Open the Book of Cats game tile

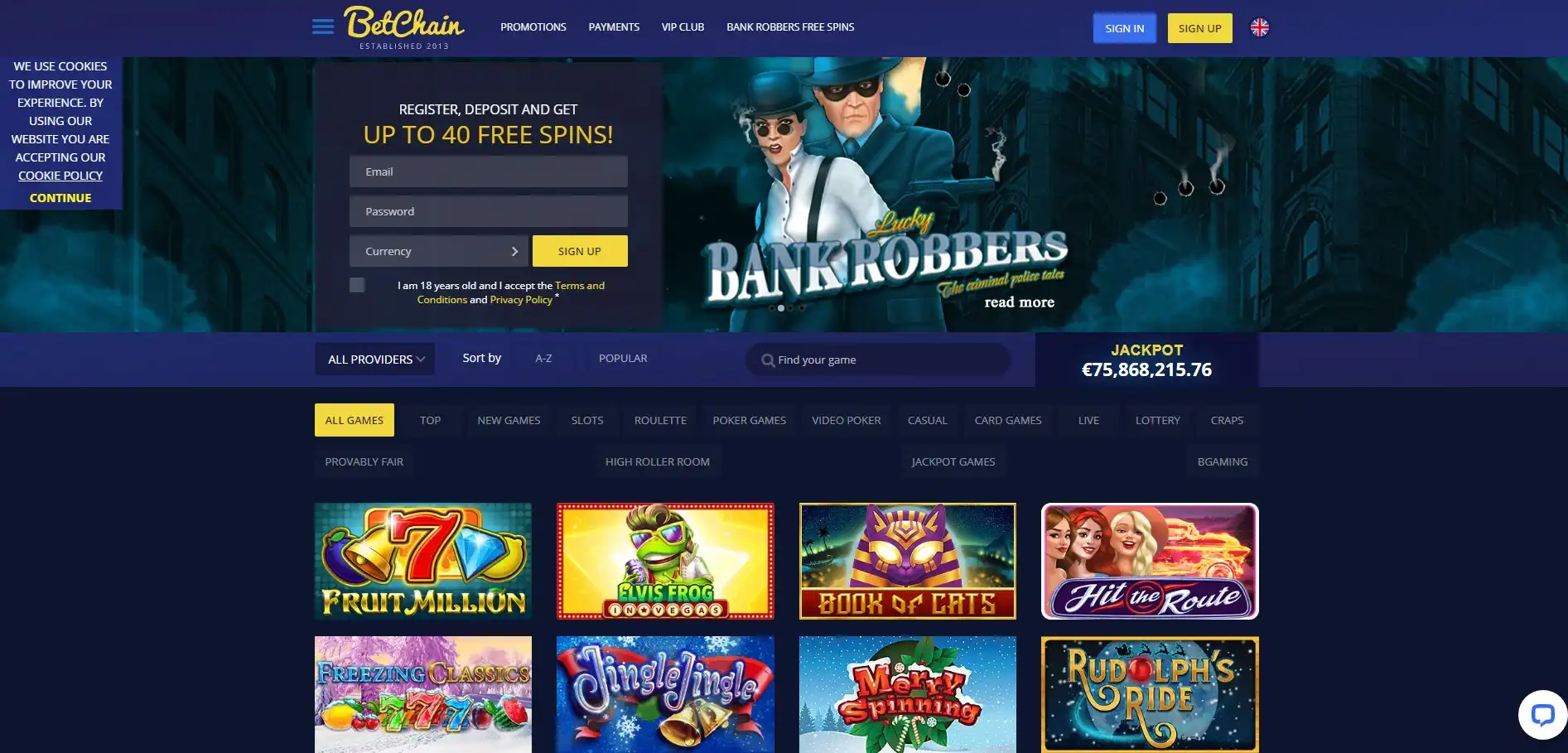coord(908,561)
